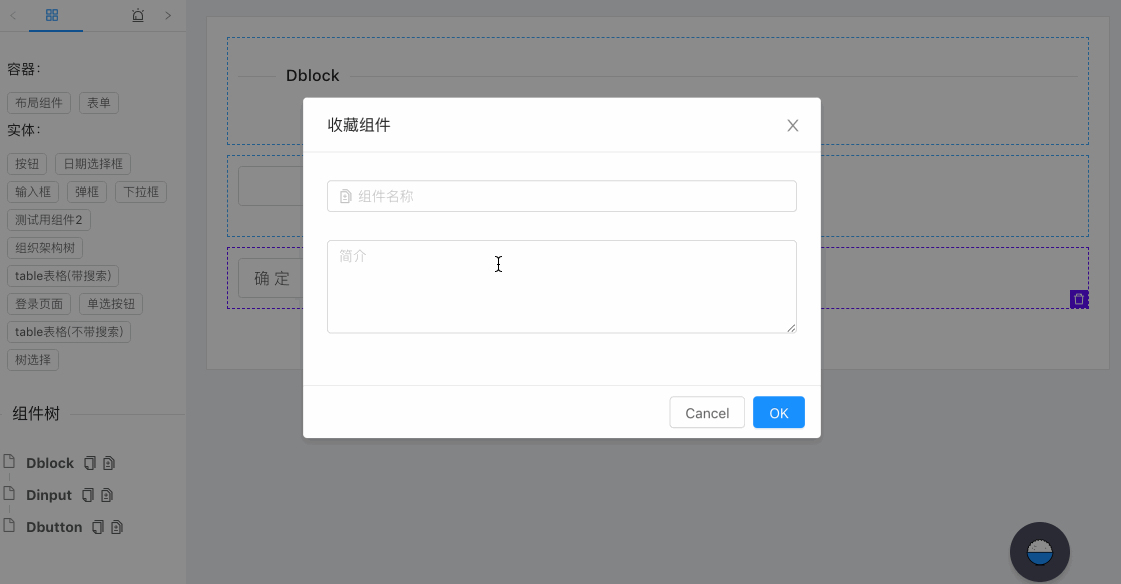The height and width of the screenshot is (584, 1121).
Task: Open the component grid tab icon
Action: (x=51, y=15)
